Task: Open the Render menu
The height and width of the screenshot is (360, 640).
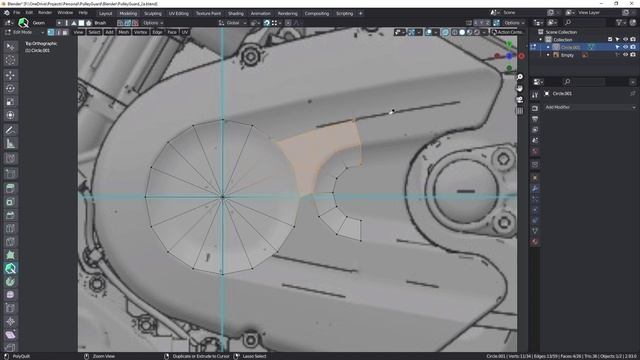Action: [45, 13]
